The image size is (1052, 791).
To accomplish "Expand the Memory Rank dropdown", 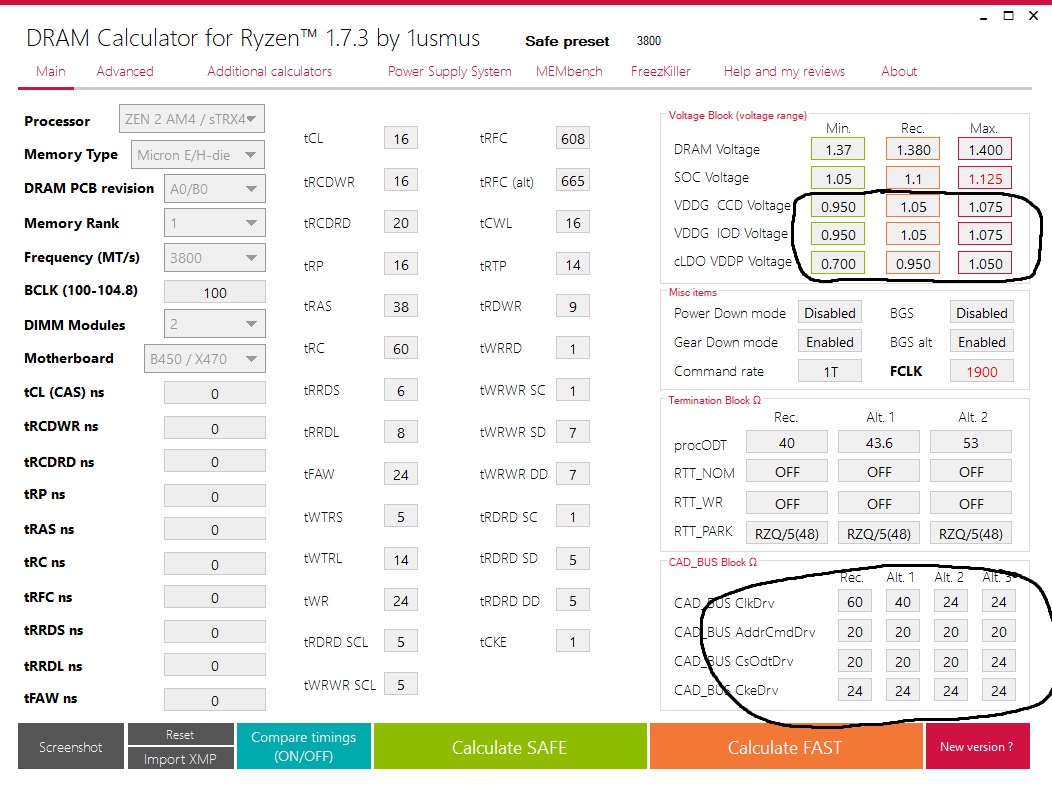I will [215, 223].
